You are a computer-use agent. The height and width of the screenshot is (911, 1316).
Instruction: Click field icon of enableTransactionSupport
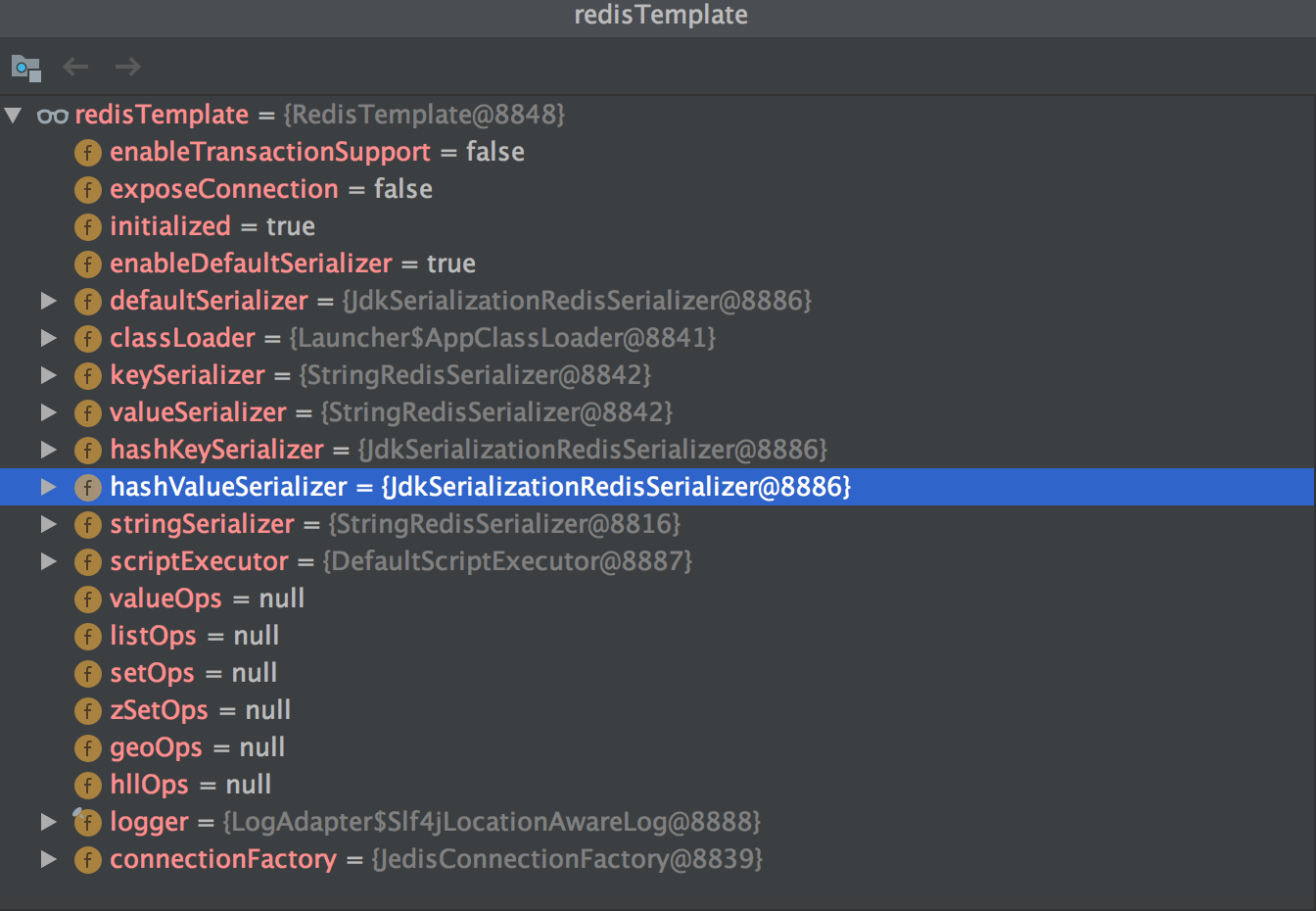88,153
